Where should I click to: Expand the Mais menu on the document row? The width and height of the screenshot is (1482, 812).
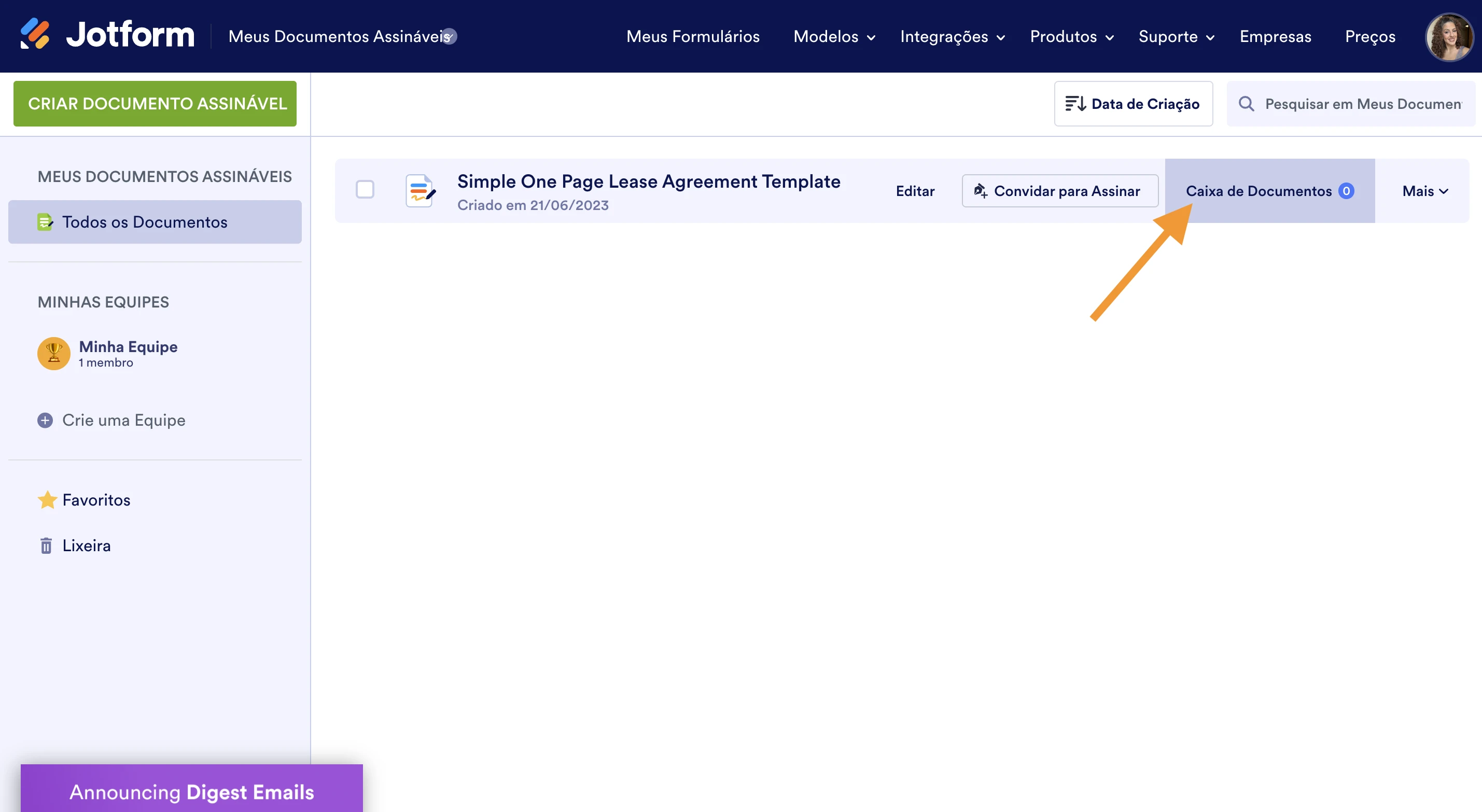coord(1424,190)
